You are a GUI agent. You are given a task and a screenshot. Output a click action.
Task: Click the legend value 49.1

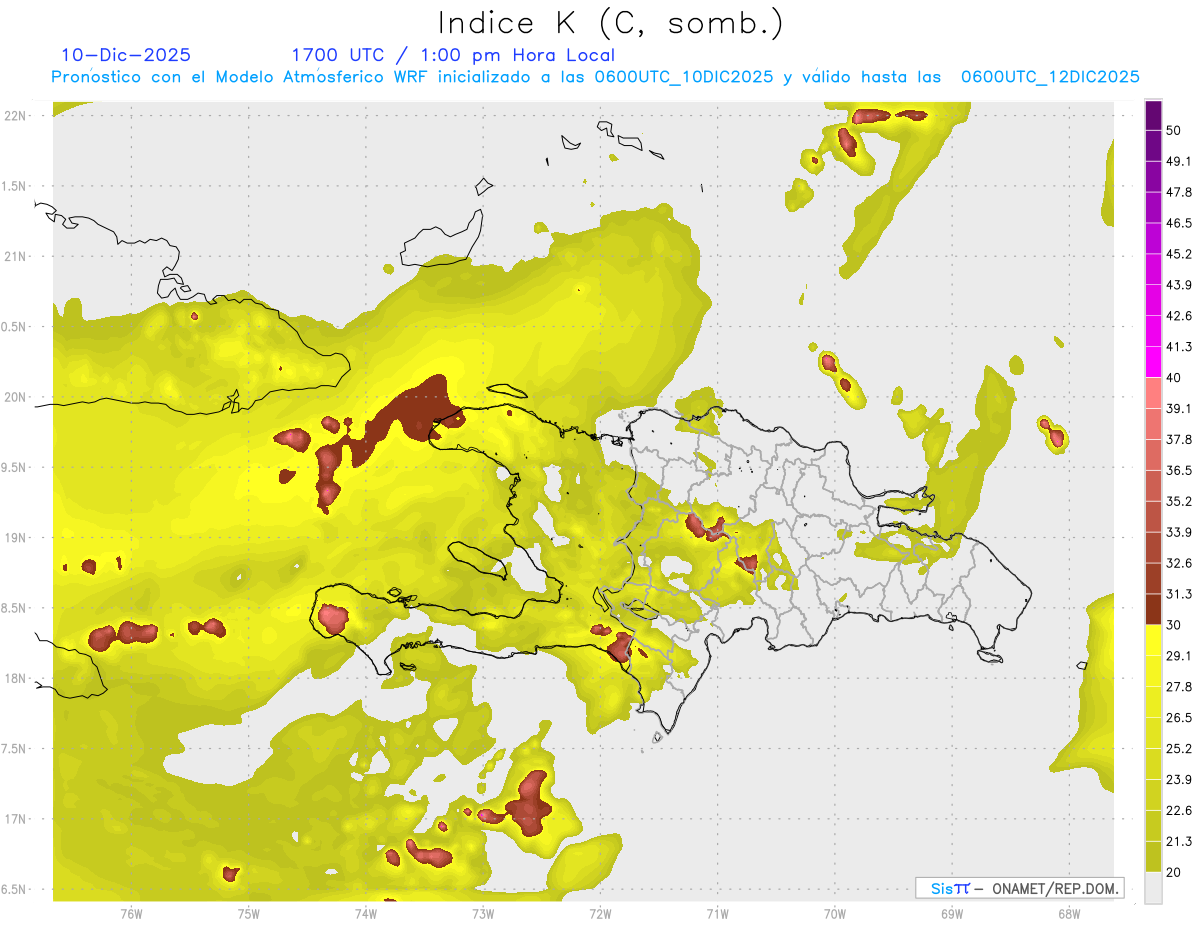(x=1179, y=161)
